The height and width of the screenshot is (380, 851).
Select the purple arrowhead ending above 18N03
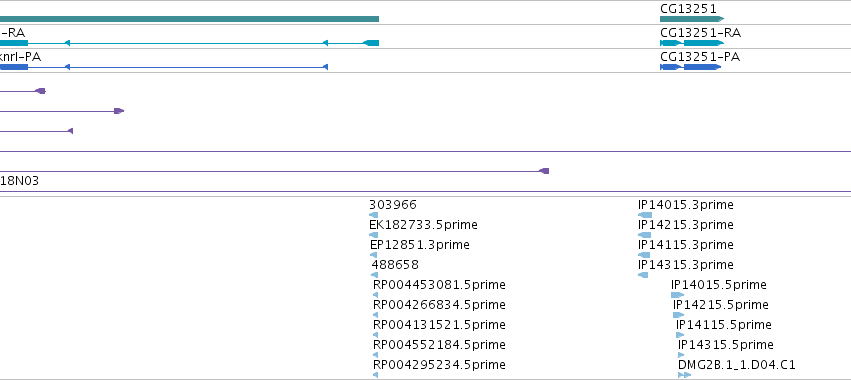pyautogui.click(x=544, y=171)
